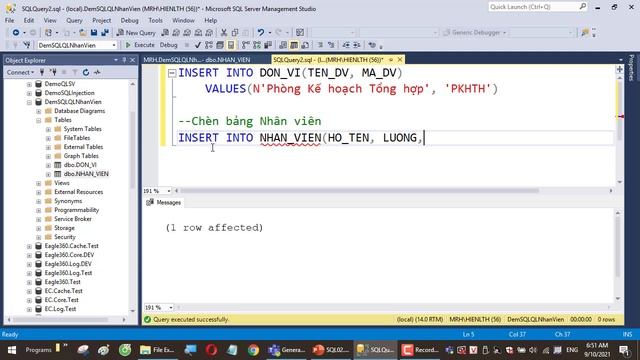This screenshot has height=360, width=640.
Task: Open Chrome from the taskbar
Action: (253, 350)
